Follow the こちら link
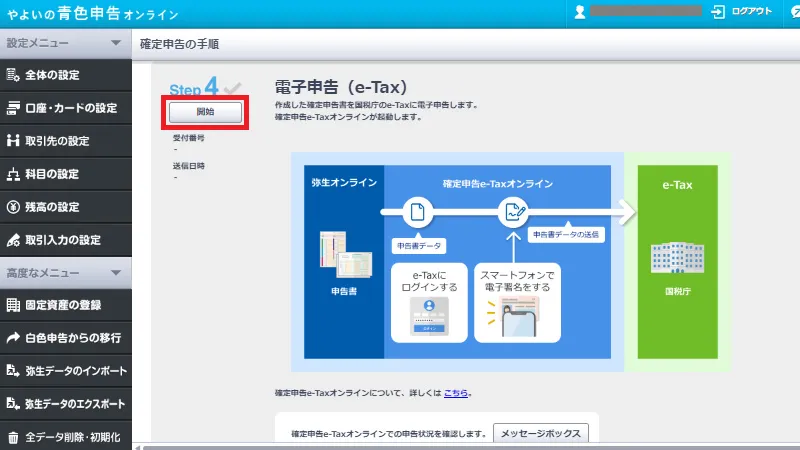The width and height of the screenshot is (800, 450). 456,393
